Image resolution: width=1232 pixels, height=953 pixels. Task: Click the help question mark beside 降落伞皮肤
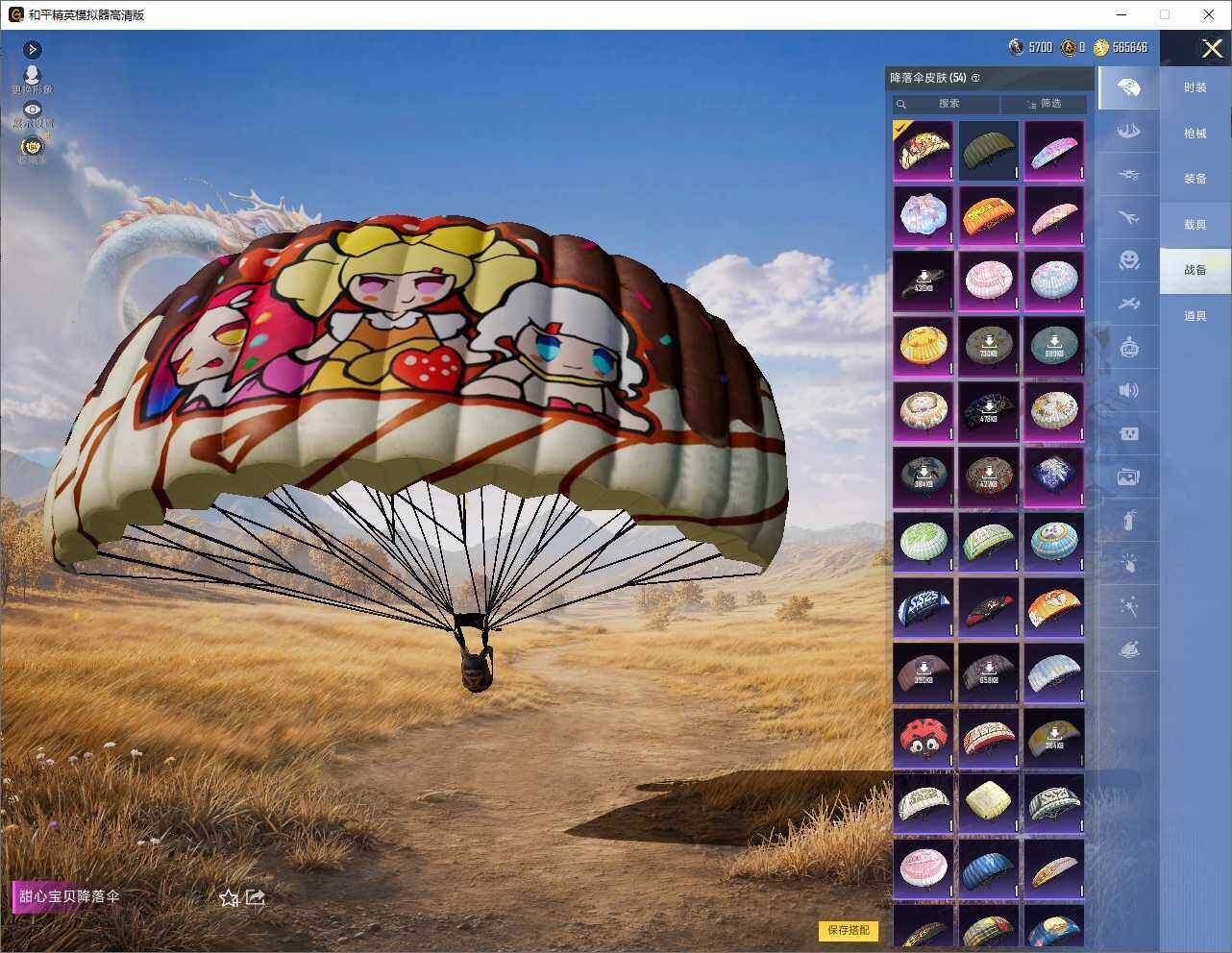(975, 78)
